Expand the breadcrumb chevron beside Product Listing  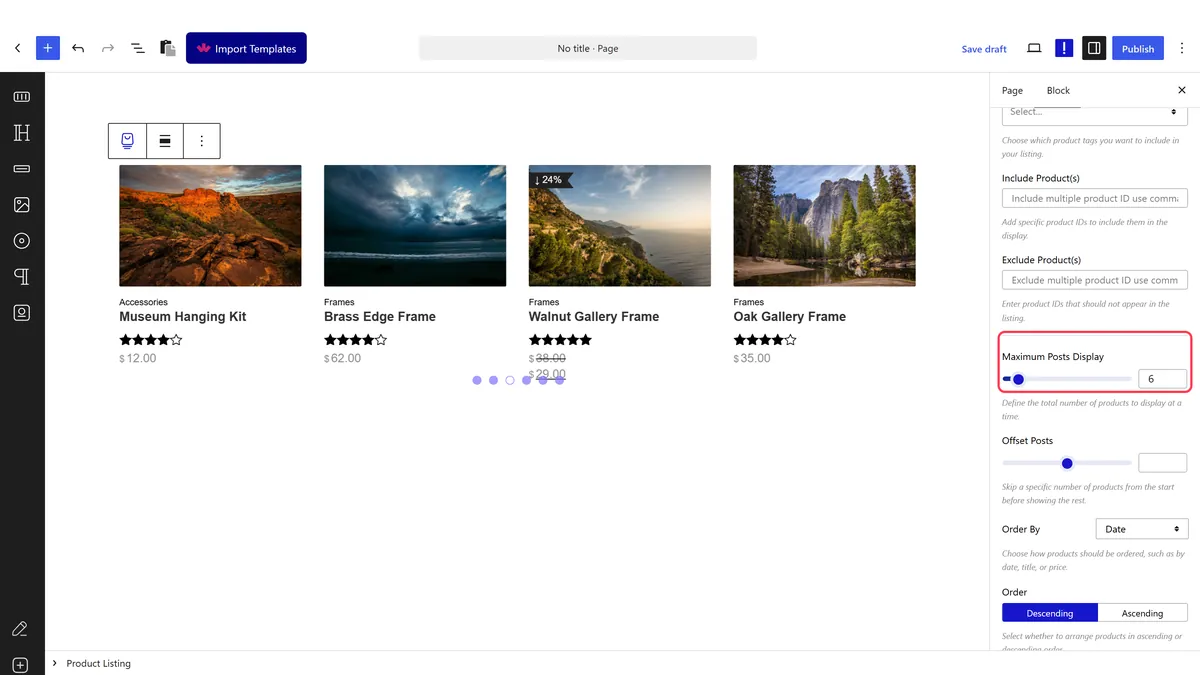tap(55, 663)
